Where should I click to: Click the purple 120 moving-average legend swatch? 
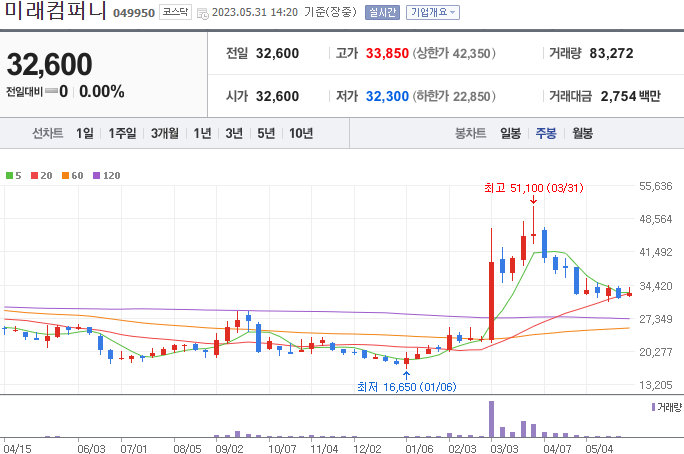pos(97,175)
